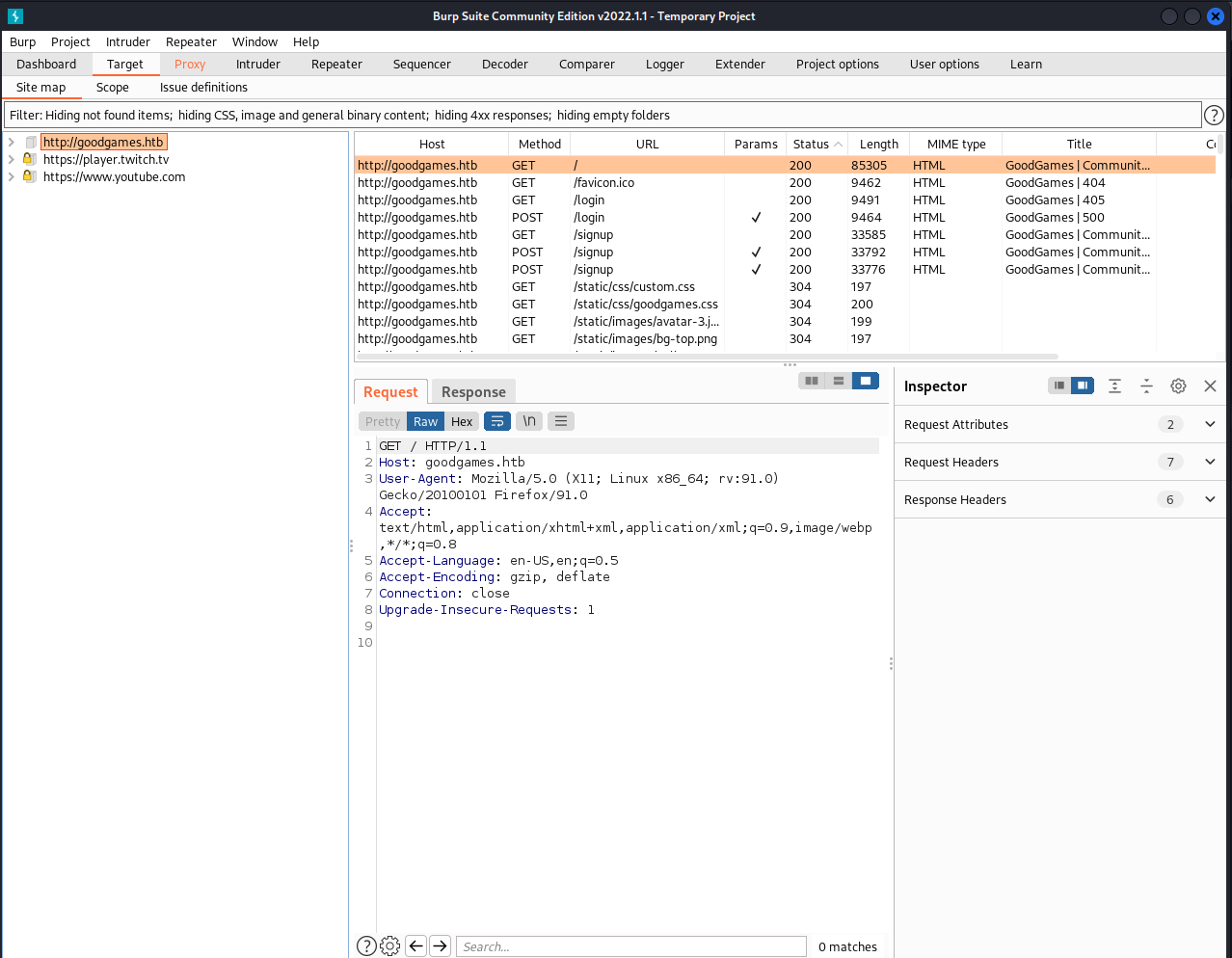Click the table's horizontal scrollbar
Screen dimensions: 1232x958
pyautogui.click(x=707, y=356)
